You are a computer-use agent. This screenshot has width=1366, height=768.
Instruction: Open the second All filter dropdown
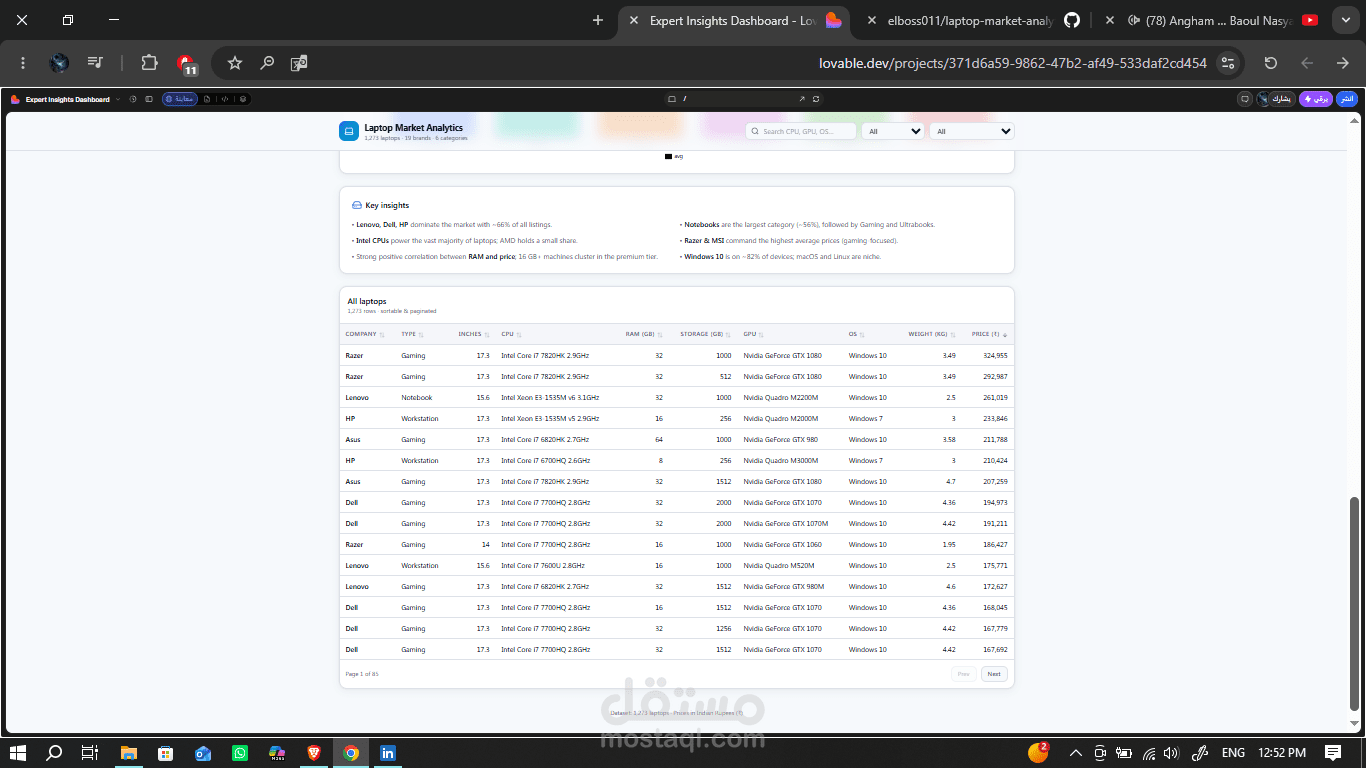coord(972,131)
